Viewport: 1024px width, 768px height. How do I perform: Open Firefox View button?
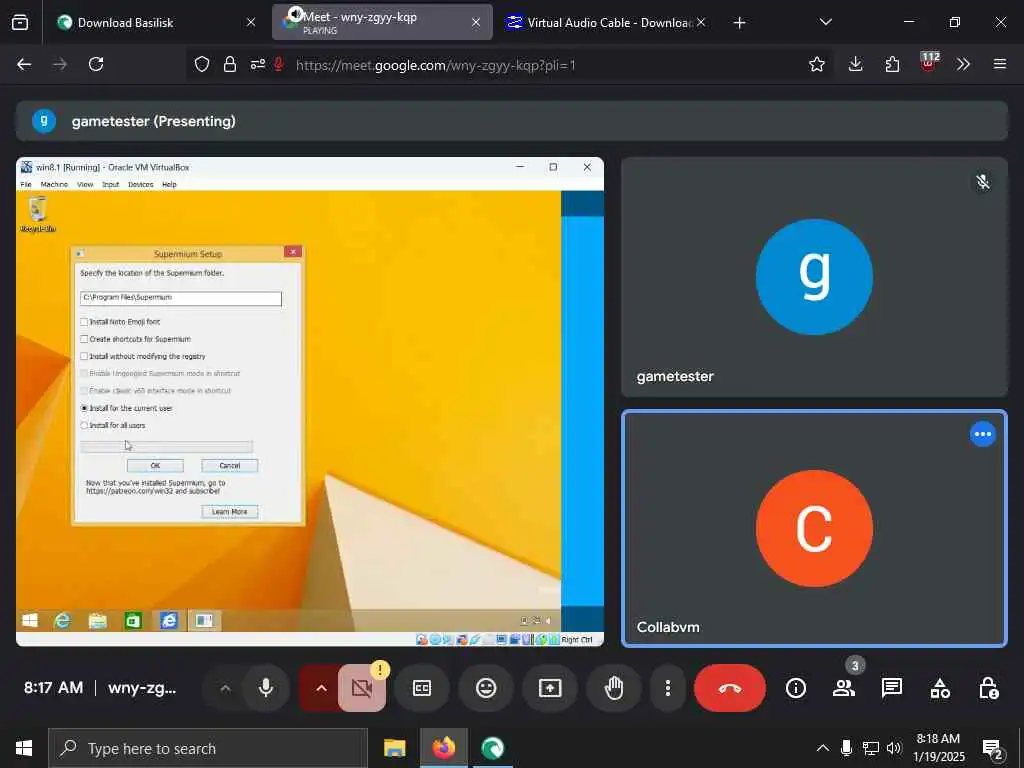point(20,23)
